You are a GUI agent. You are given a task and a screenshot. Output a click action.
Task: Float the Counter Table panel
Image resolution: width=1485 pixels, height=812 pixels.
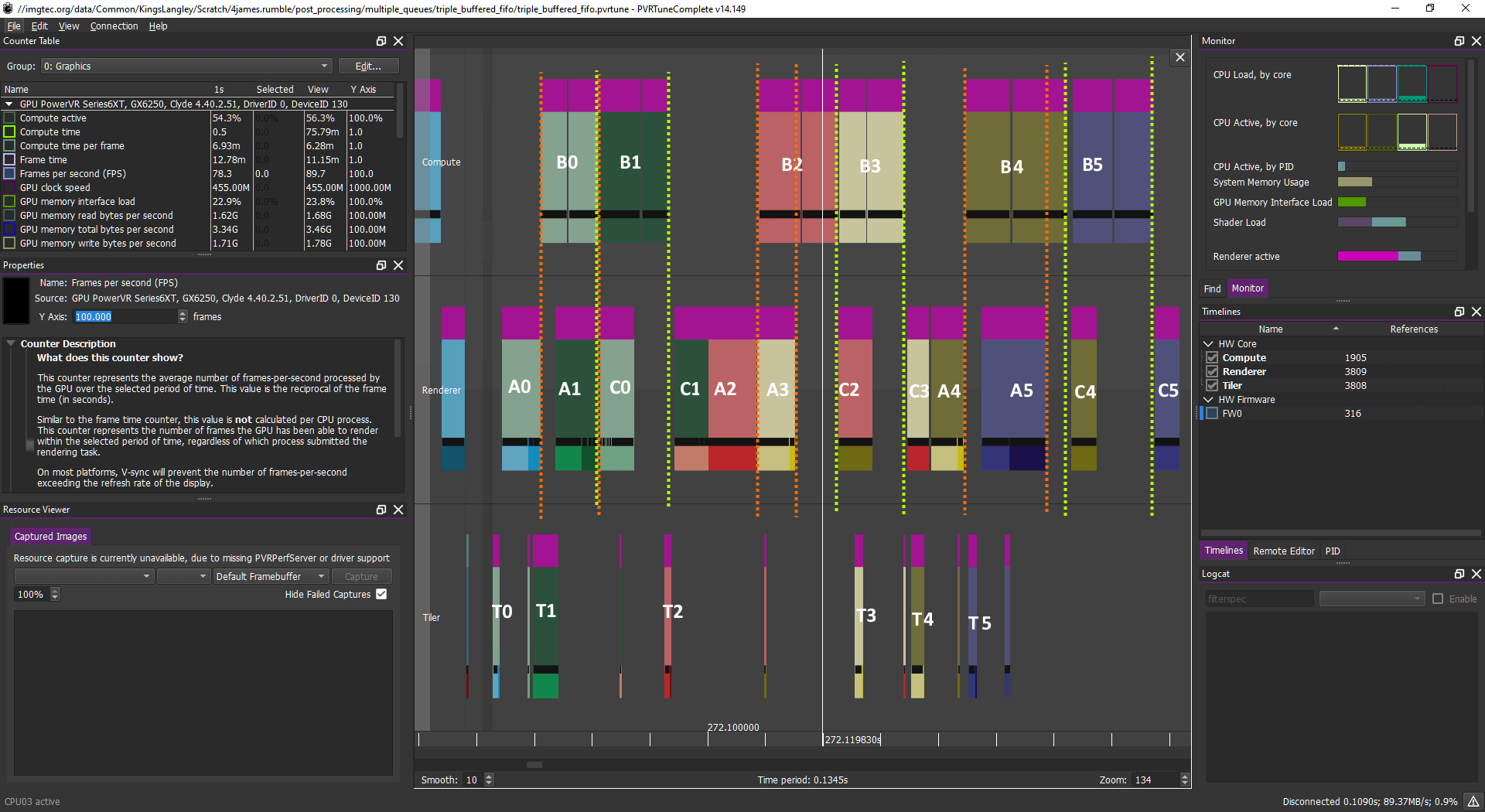[381, 41]
